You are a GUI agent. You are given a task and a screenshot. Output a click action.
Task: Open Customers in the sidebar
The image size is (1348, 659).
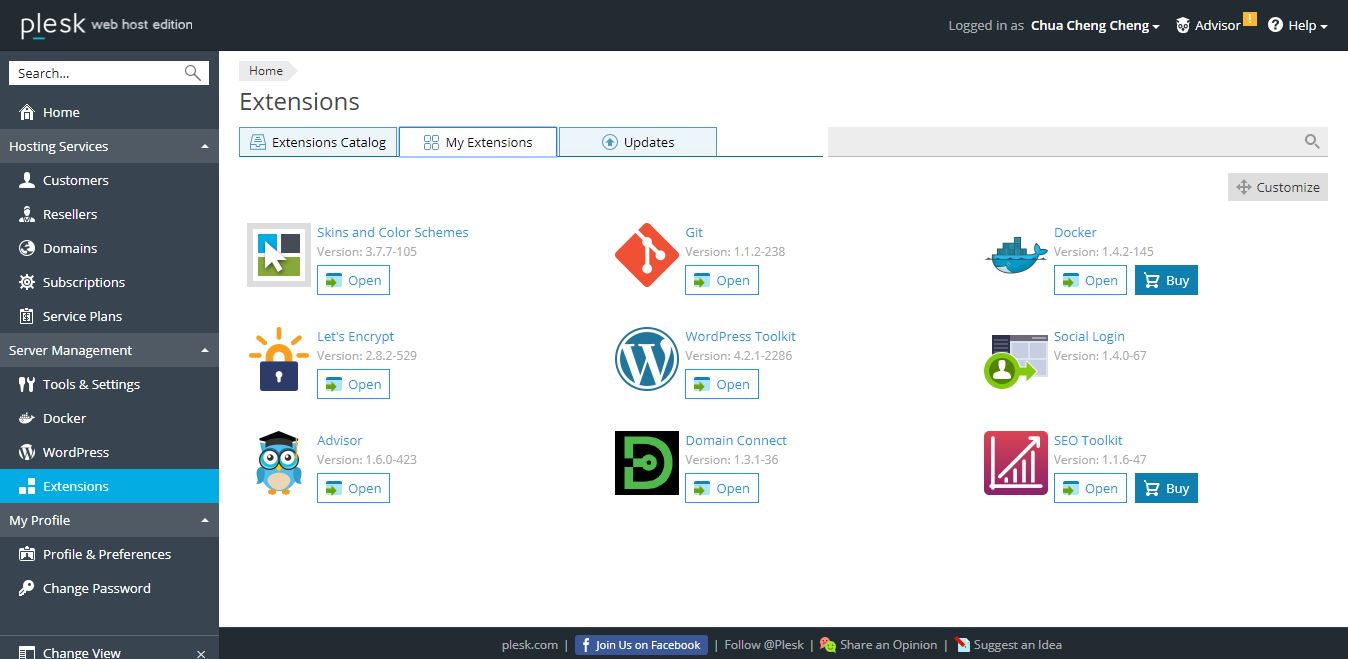tap(109, 180)
